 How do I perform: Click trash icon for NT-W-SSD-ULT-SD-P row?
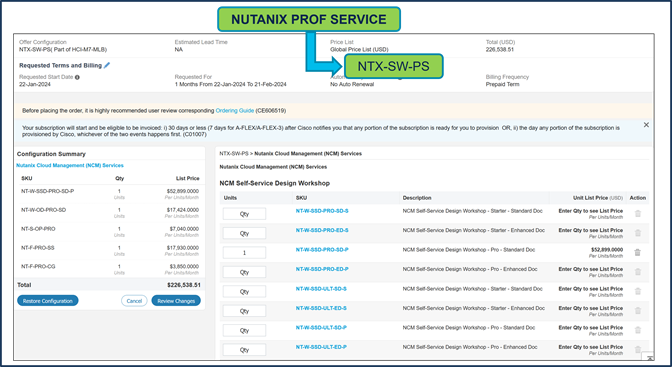pos(638,330)
